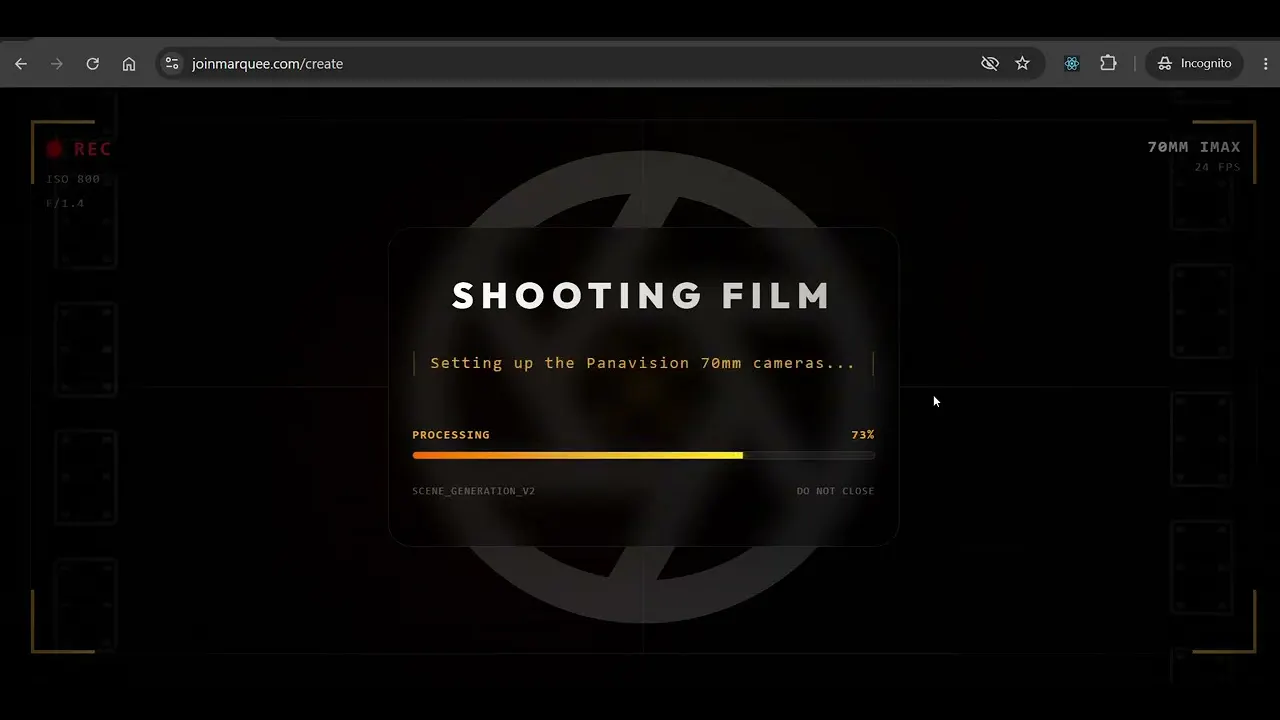Click the SHOOTING FILM heading
This screenshot has width=1280, height=720.
point(642,296)
